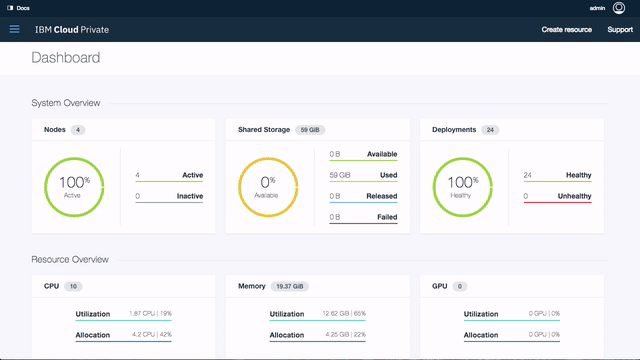The image size is (640, 360).
Task: Click the IBM Cloud Private title
Action: tap(72, 29)
